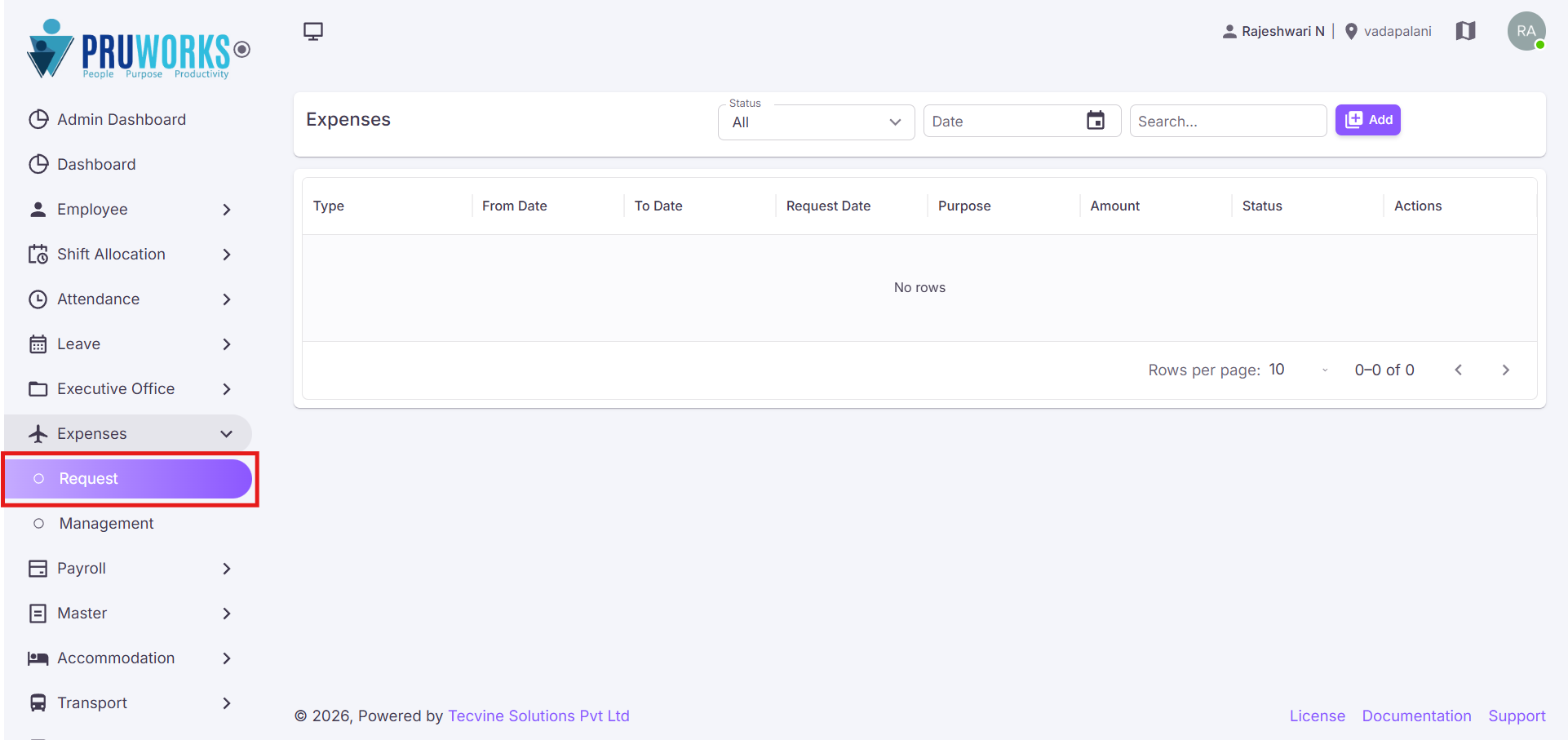Open the RA user avatar menu
Viewport: 1568px width, 740px height.
pos(1526,31)
